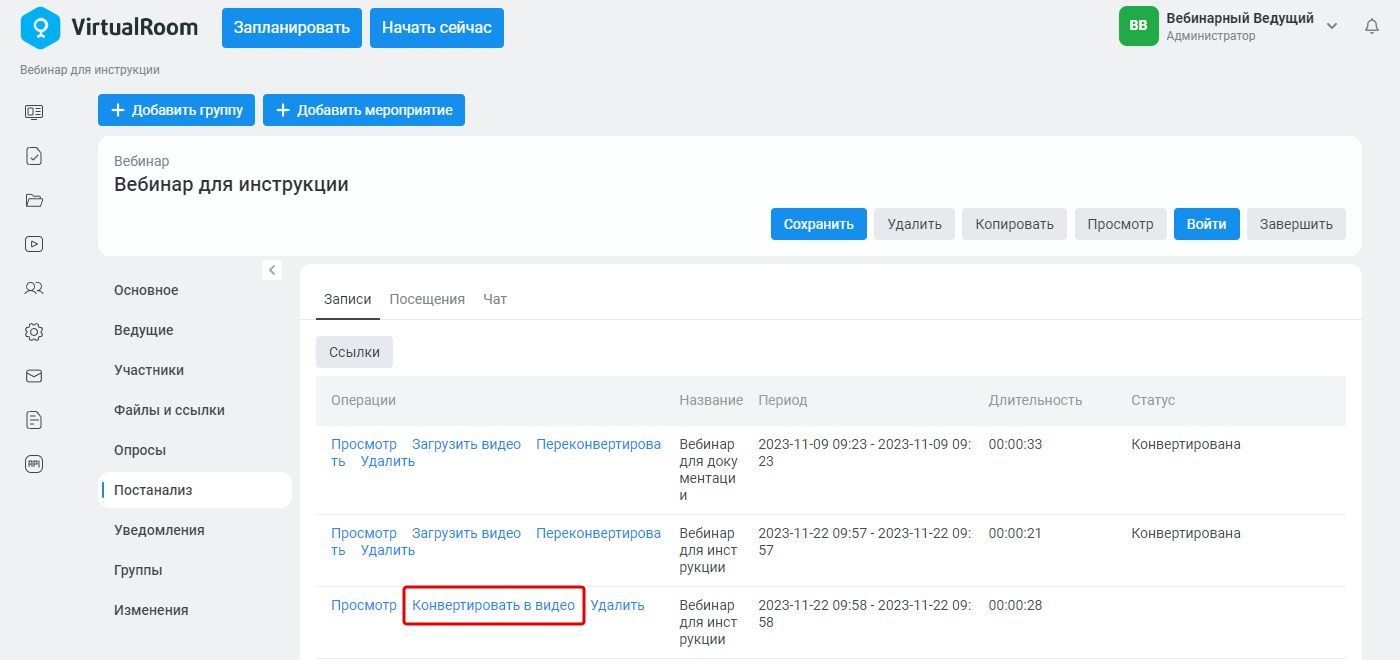Viewport: 1400px width, 660px height.
Task: Click the green BB user avatar
Action: coord(1138,26)
